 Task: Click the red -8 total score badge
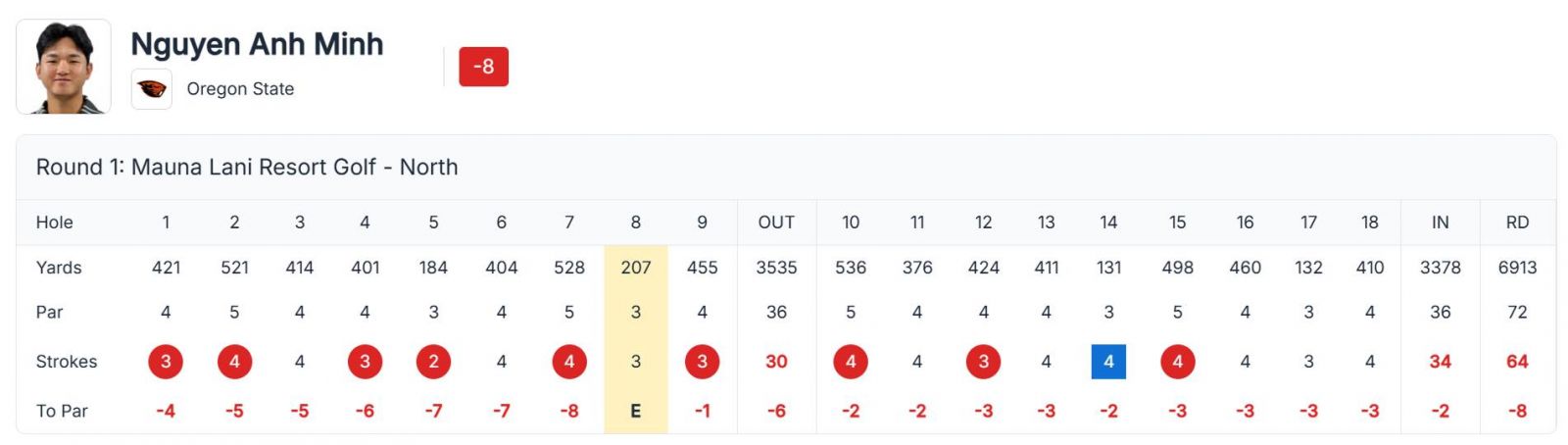[483, 67]
